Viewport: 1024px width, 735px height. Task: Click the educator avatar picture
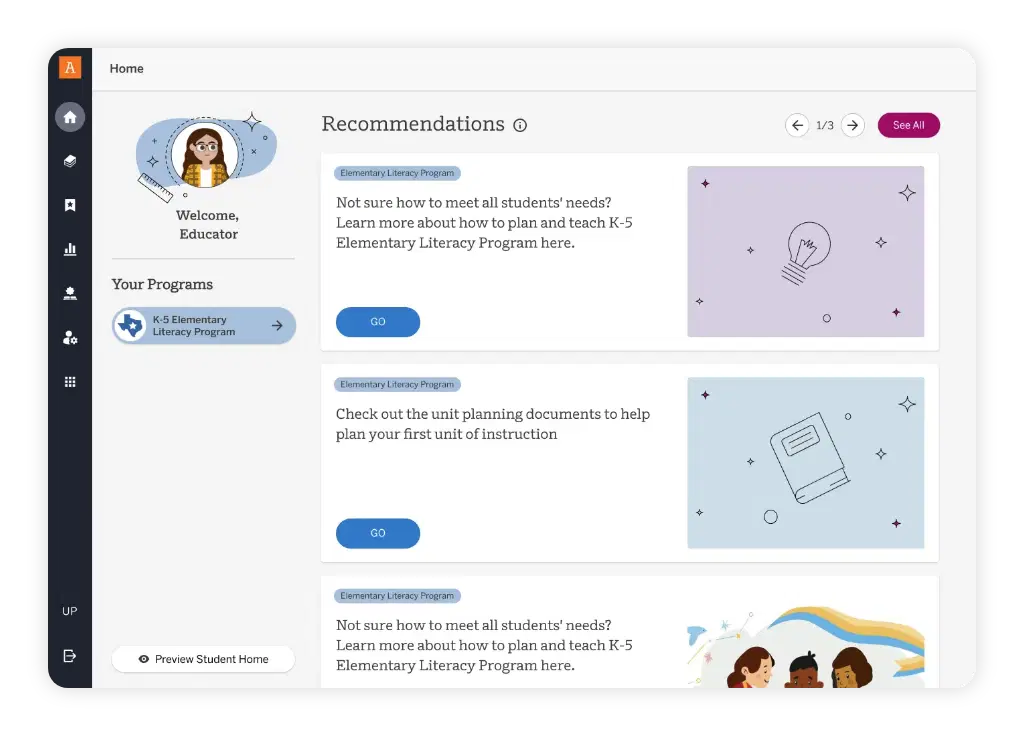click(x=205, y=155)
